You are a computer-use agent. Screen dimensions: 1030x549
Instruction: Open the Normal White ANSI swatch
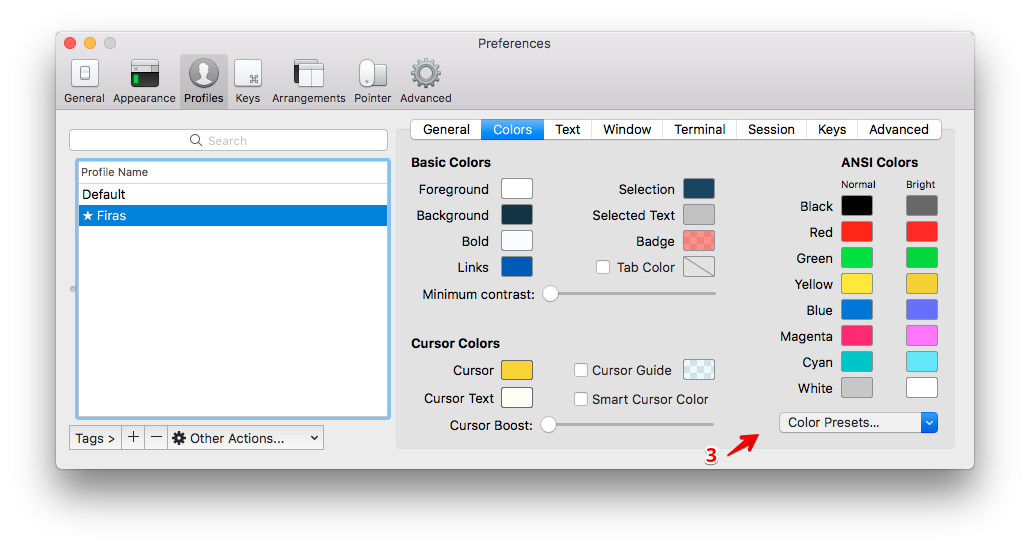coord(857,387)
